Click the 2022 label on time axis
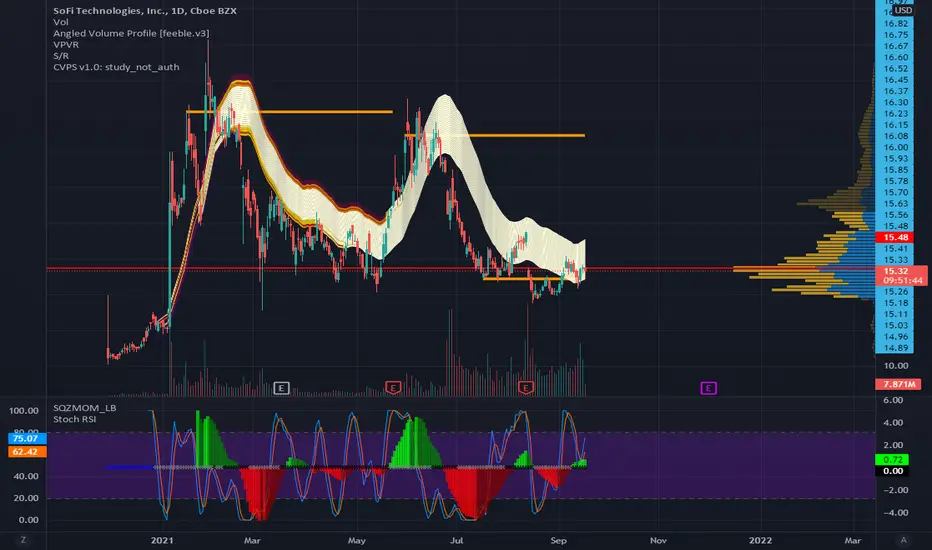 760,540
